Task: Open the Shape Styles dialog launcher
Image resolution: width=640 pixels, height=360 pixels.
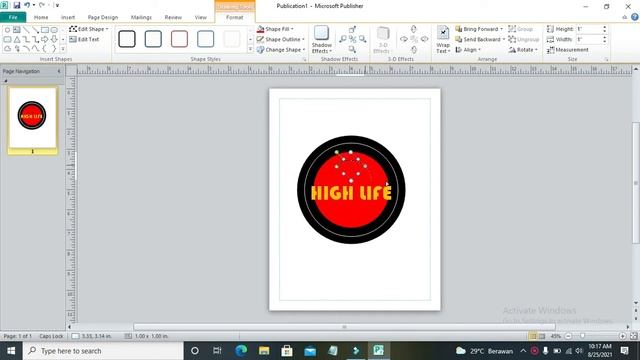Action: (x=304, y=60)
